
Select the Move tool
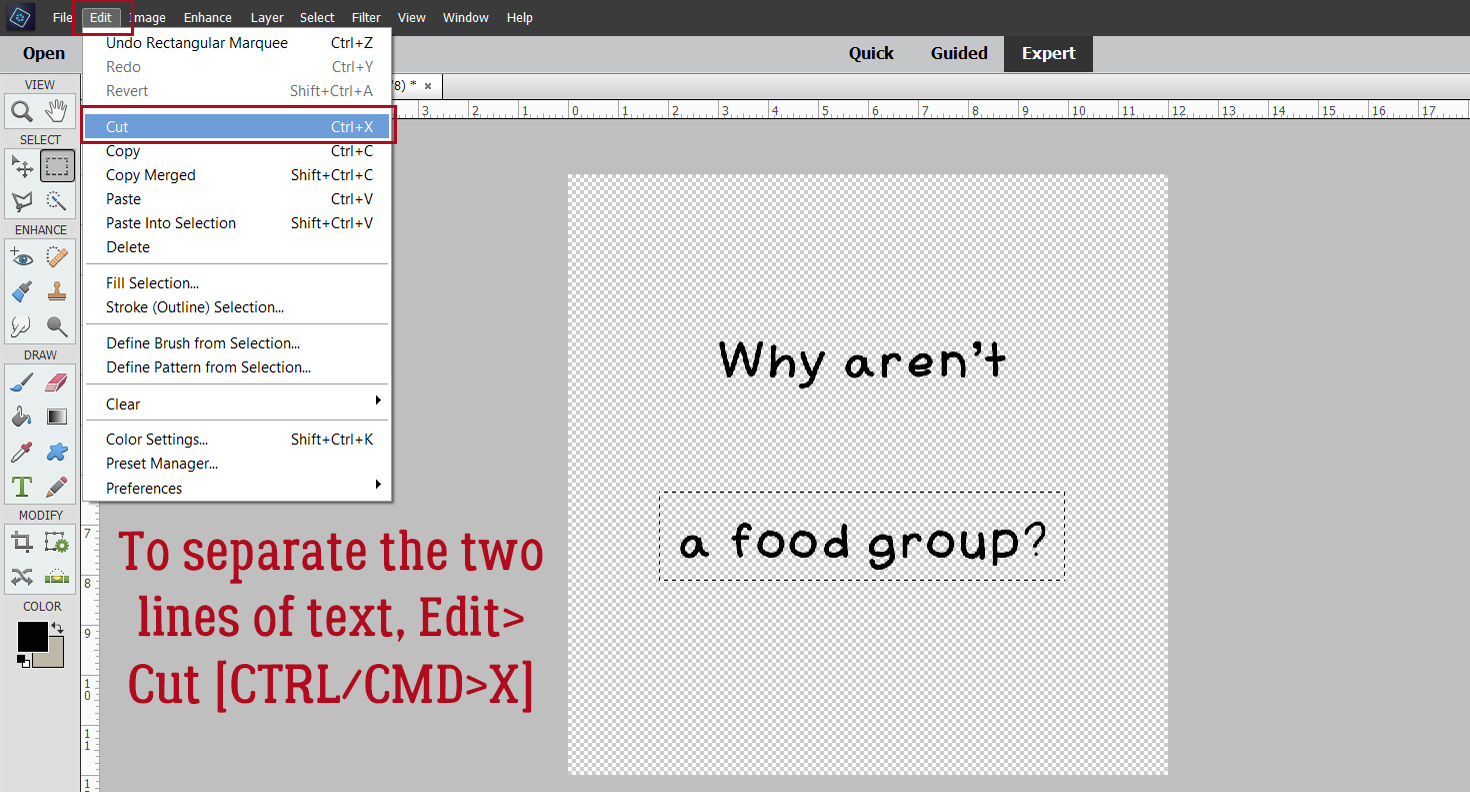tap(22, 166)
